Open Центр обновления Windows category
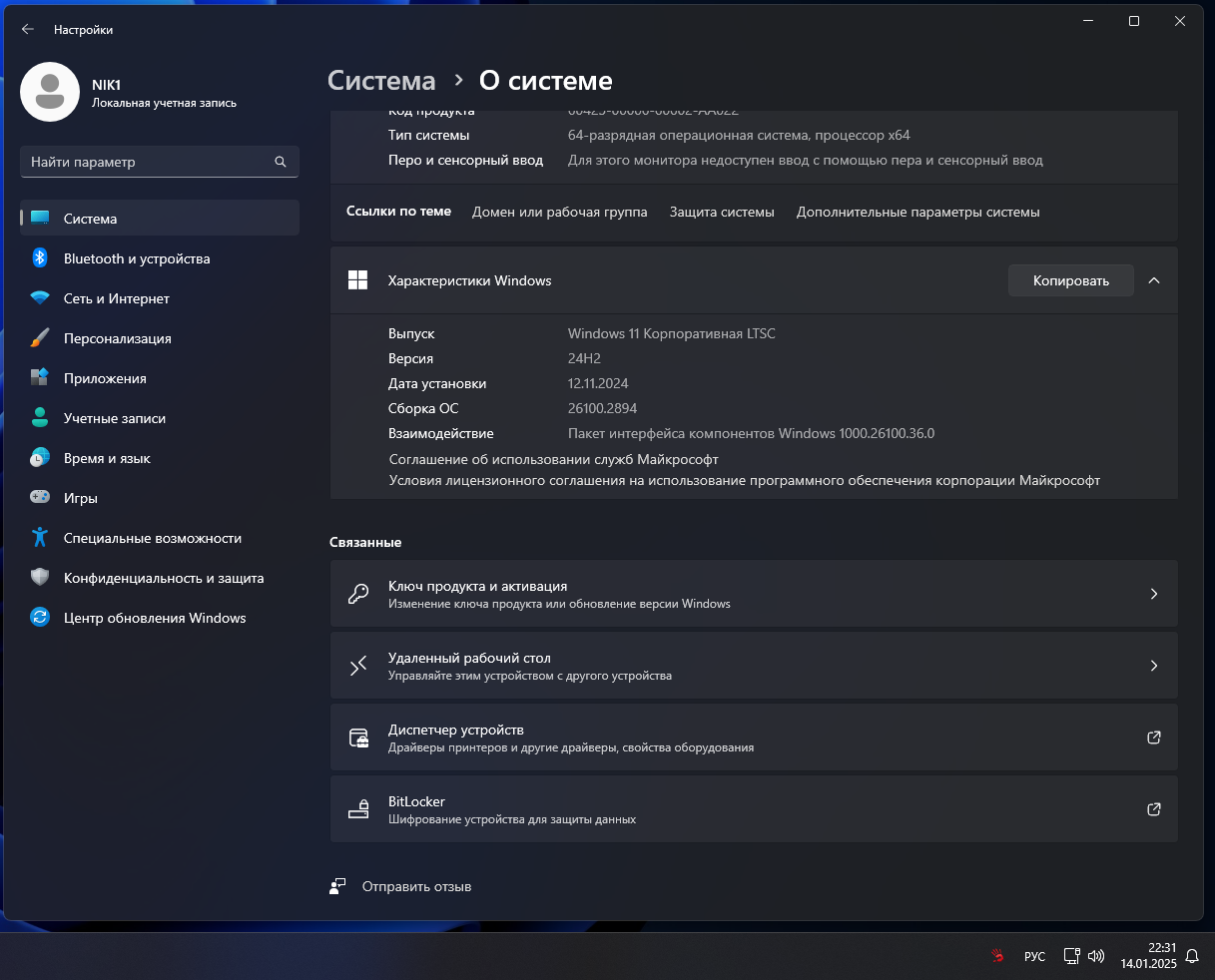Viewport: 1215px width, 980px height. (x=160, y=617)
